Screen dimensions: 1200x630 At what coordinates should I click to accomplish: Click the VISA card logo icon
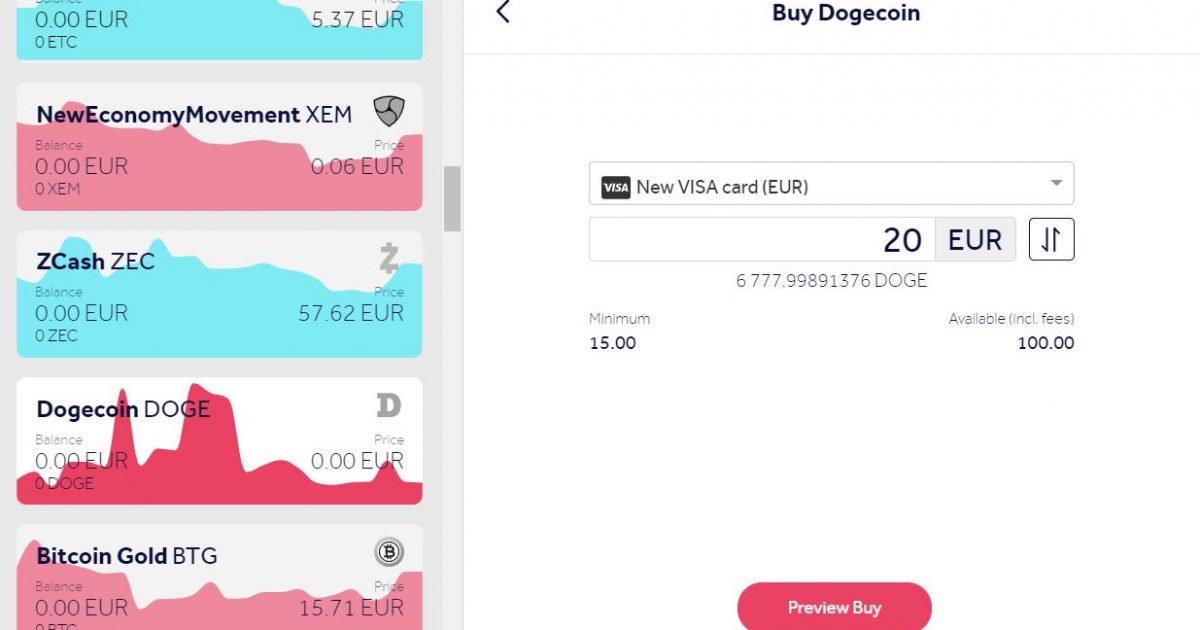615,187
